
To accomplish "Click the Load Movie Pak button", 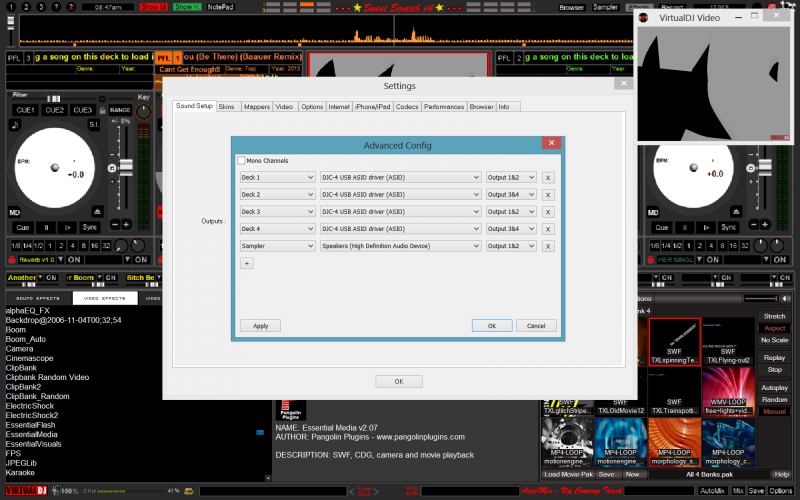I will 568,474.
